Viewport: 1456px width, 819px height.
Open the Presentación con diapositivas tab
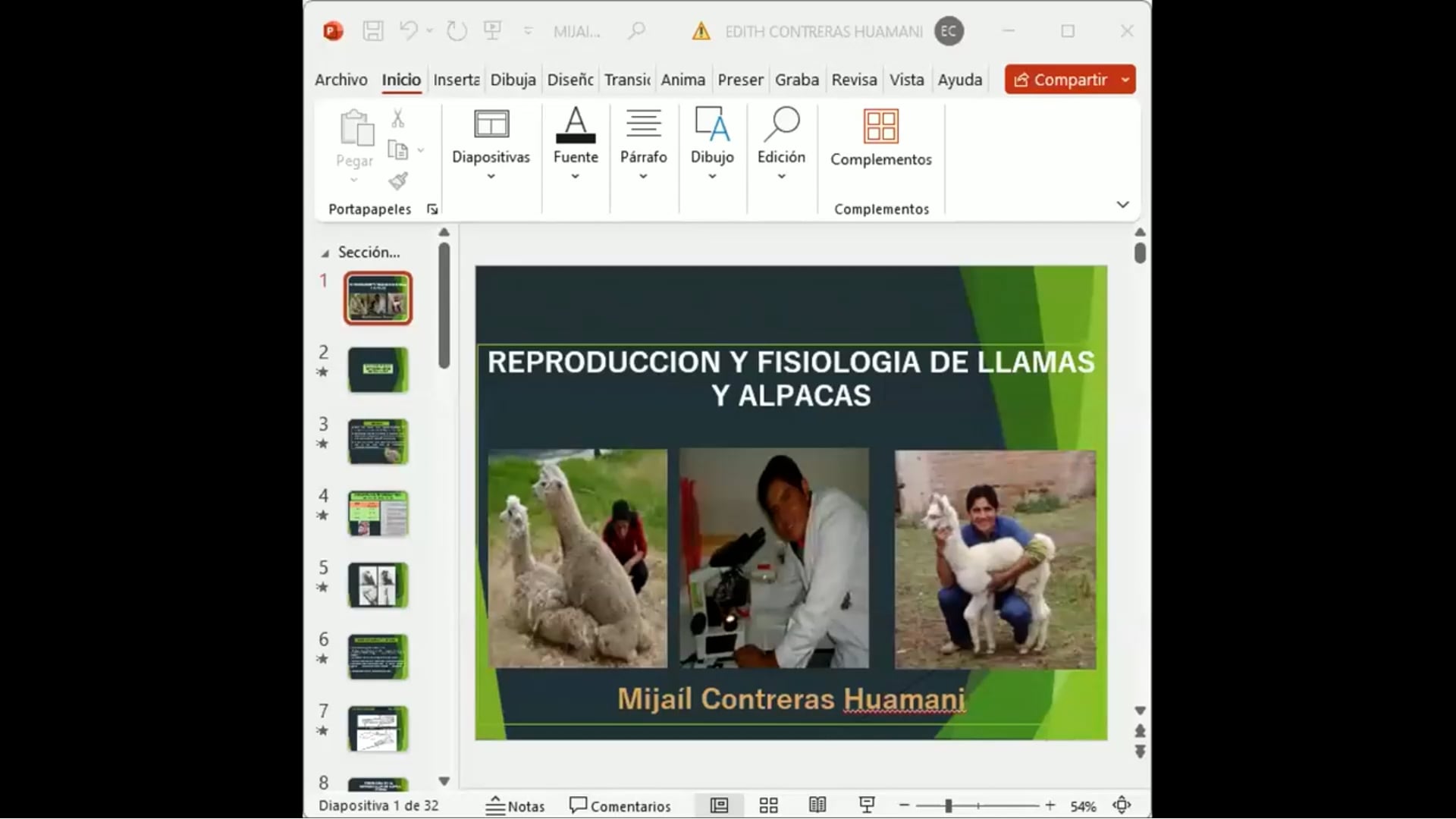[740, 80]
